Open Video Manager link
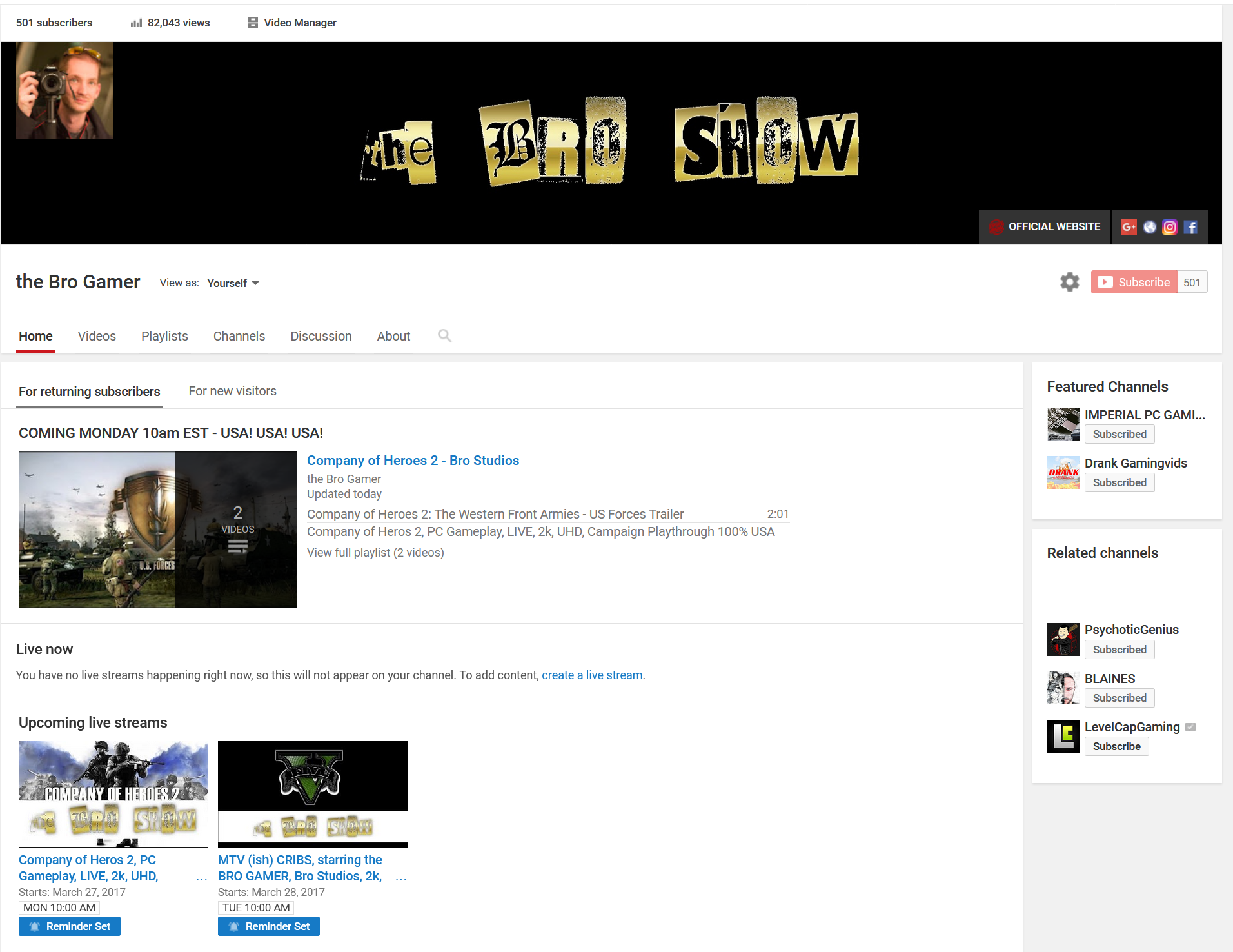The width and height of the screenshot is (1233, 952). (300, 23)
